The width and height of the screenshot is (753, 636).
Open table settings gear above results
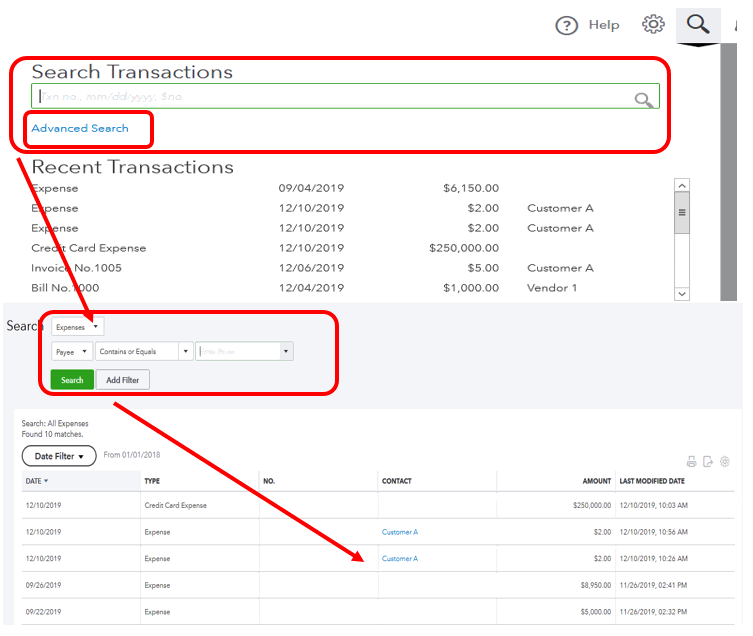725,462
